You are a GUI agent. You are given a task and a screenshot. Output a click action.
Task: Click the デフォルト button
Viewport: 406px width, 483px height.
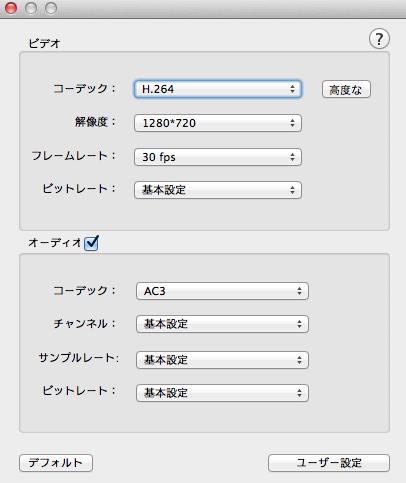pyautogui.click(x=56, y=463)
